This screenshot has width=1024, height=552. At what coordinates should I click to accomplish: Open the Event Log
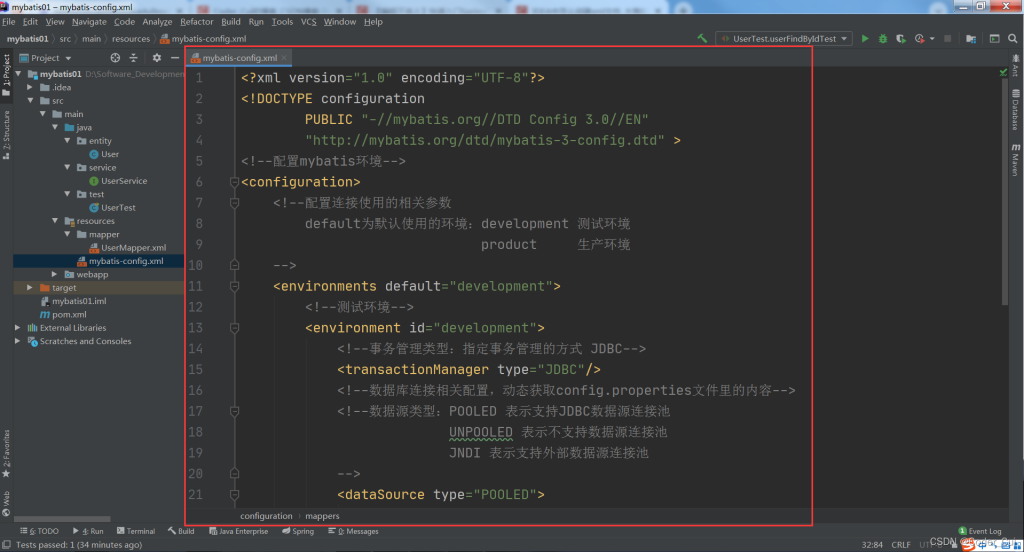pyautogui.click(x=980, y=531)
